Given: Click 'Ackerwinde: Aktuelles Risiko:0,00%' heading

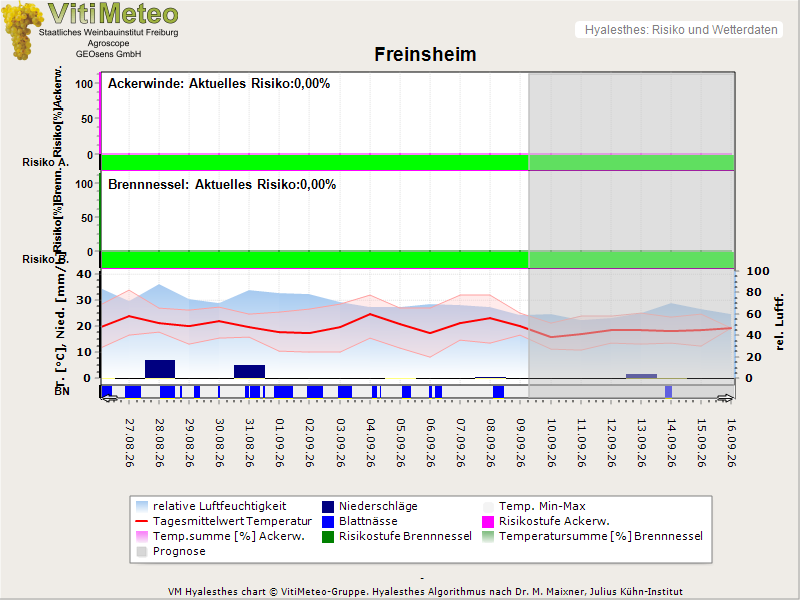Looking at the screenshot, I should click(219, 84).
